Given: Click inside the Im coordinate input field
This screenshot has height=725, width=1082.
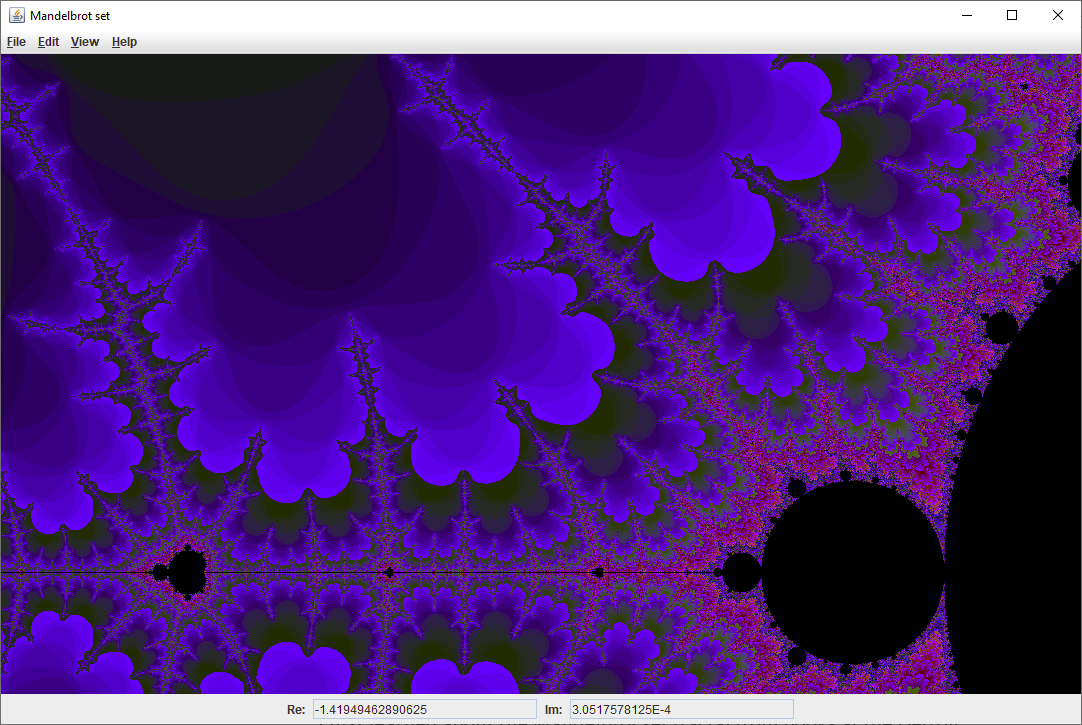Looking at the screenshot, I should pyautogui.click(x=680, y=709).
